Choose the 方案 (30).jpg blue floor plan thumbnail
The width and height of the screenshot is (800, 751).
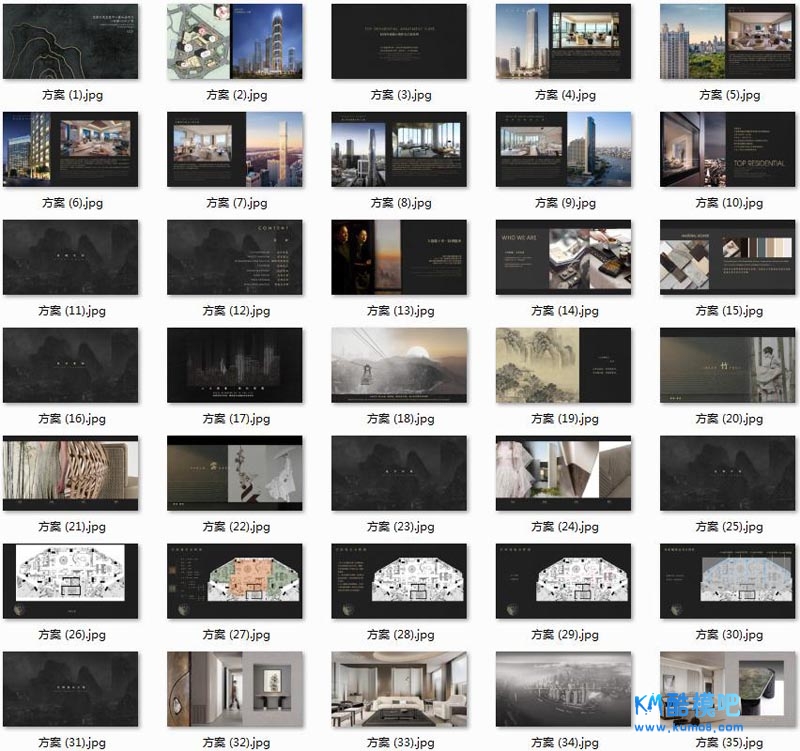coord(727,582)
